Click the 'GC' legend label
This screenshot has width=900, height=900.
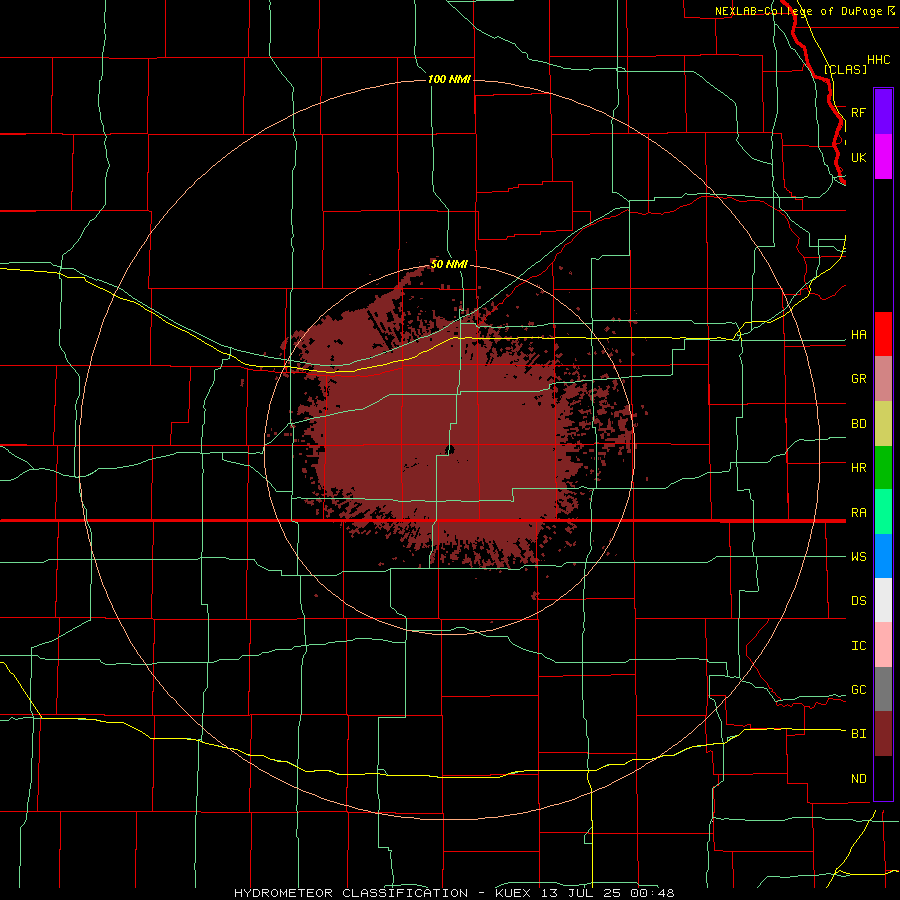(859, 690)
